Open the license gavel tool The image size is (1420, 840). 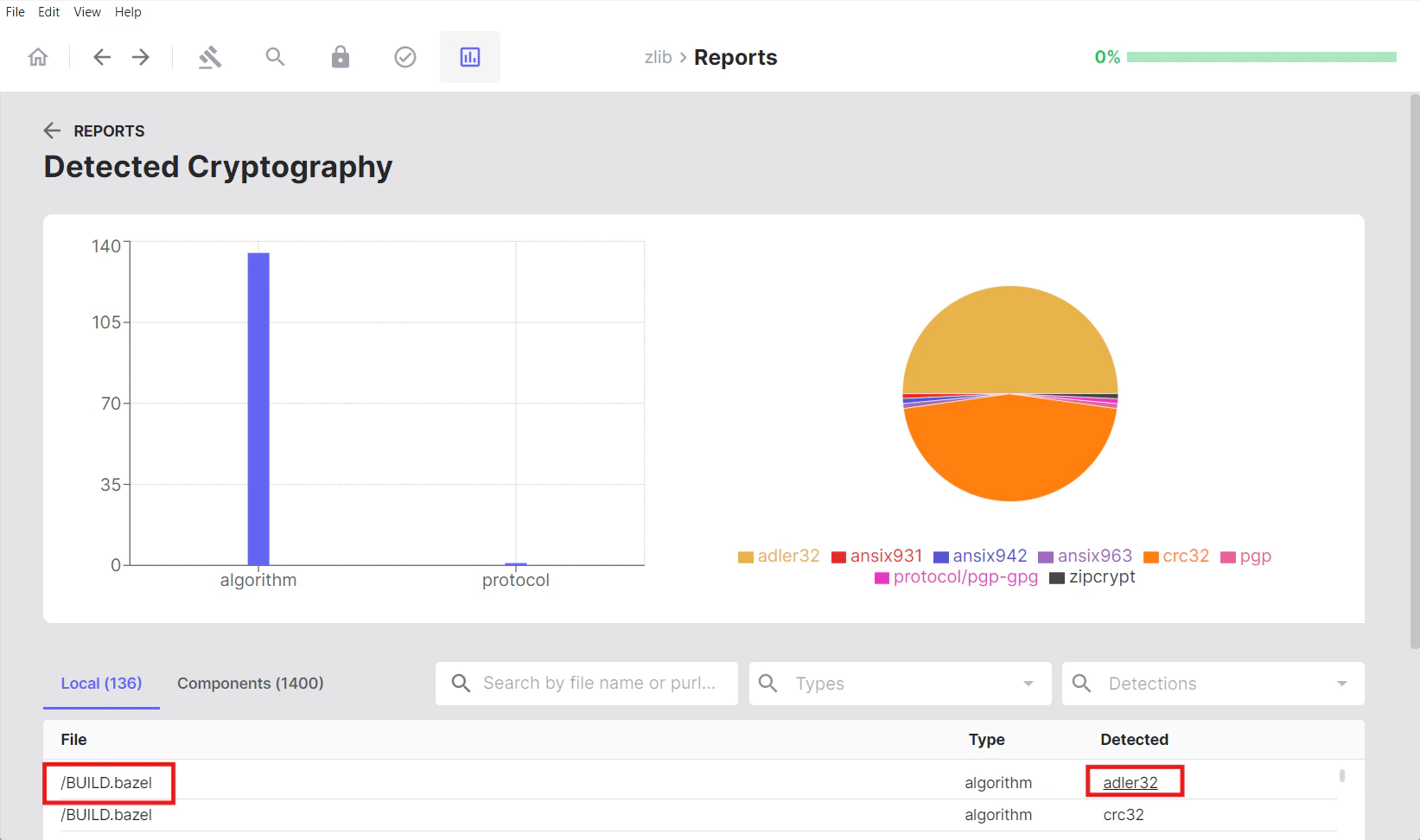click(210, 57)
